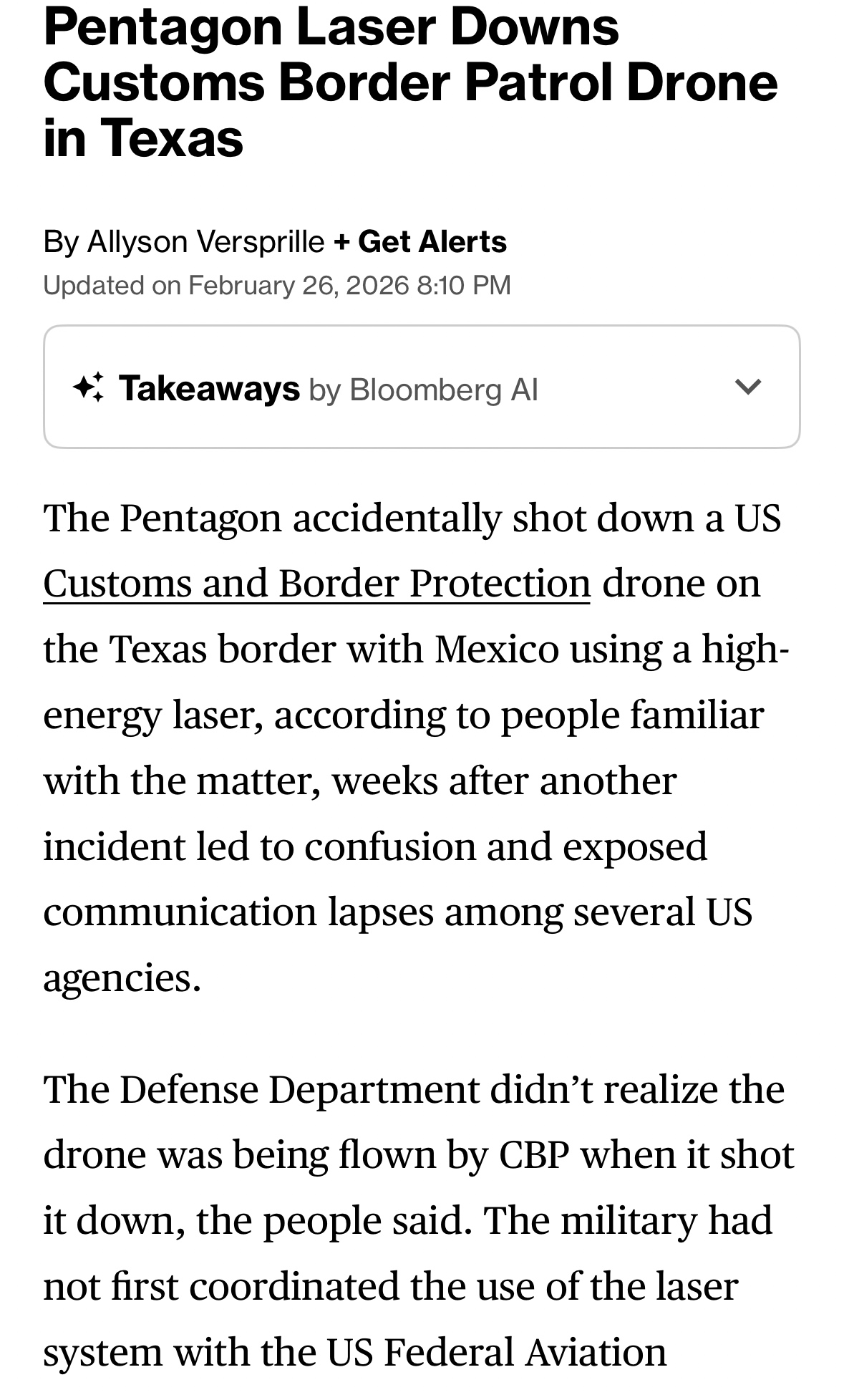This screenshot has width=844, height=1400.
Task: Click the "US Federal Aviation" text
Action: point(496,1351)
